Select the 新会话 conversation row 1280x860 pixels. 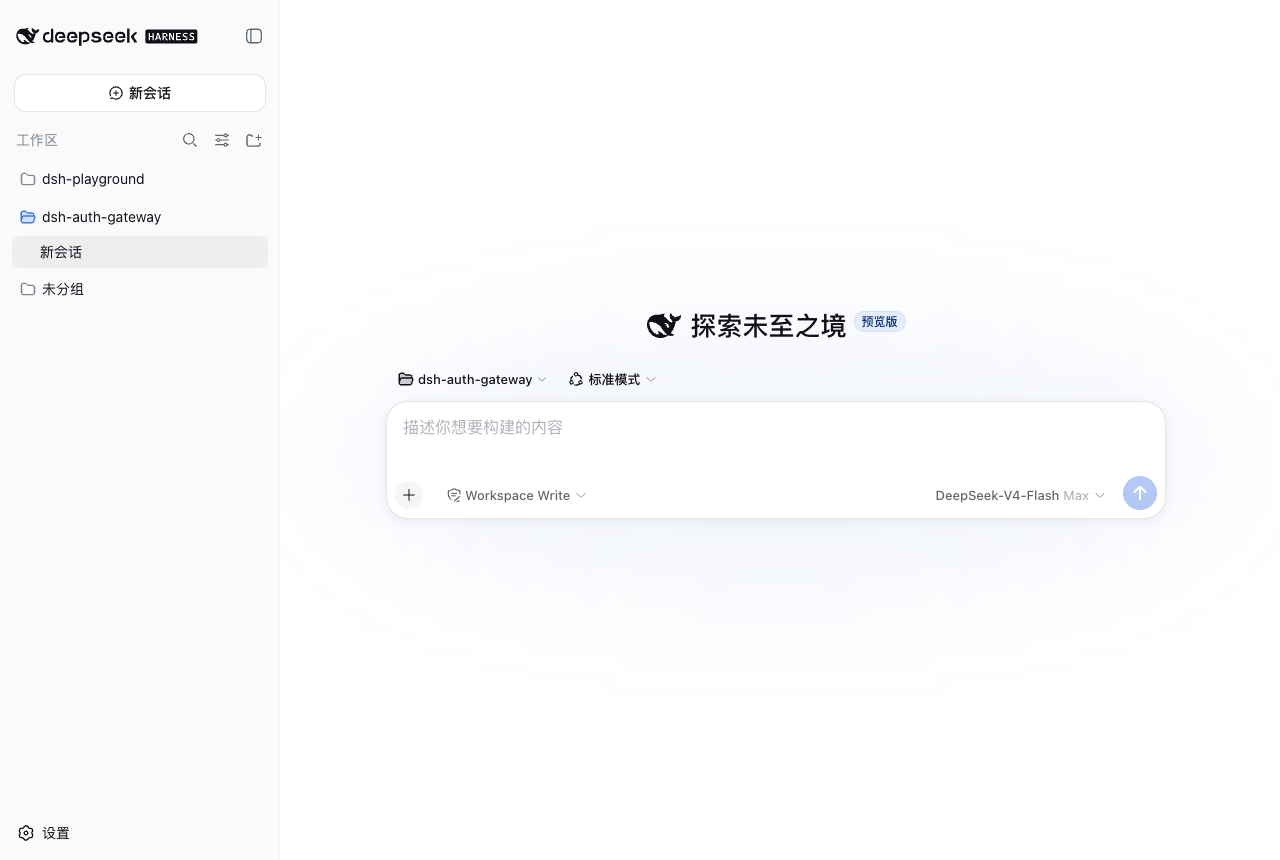(140, 252)
